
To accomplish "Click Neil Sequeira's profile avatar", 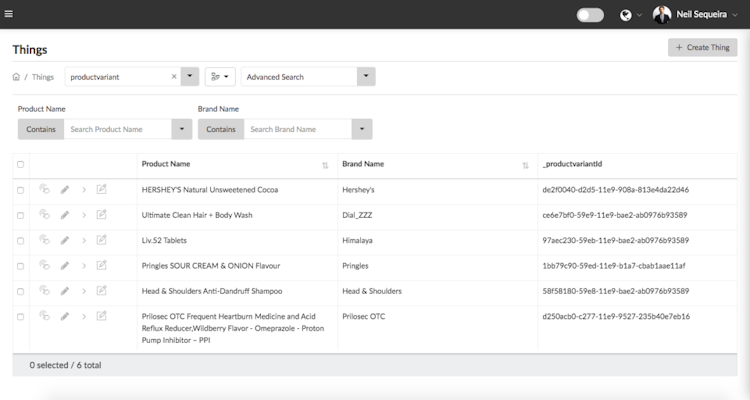I will point(662,15).
